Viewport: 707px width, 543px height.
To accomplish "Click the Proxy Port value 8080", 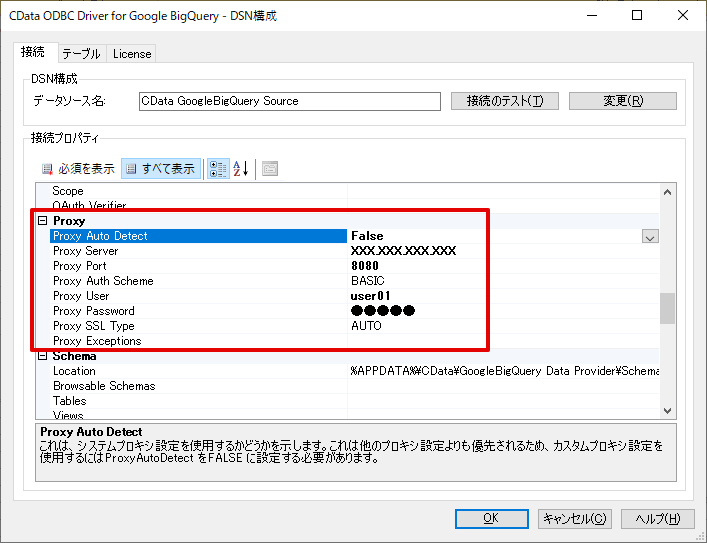I will pos(365,266).
